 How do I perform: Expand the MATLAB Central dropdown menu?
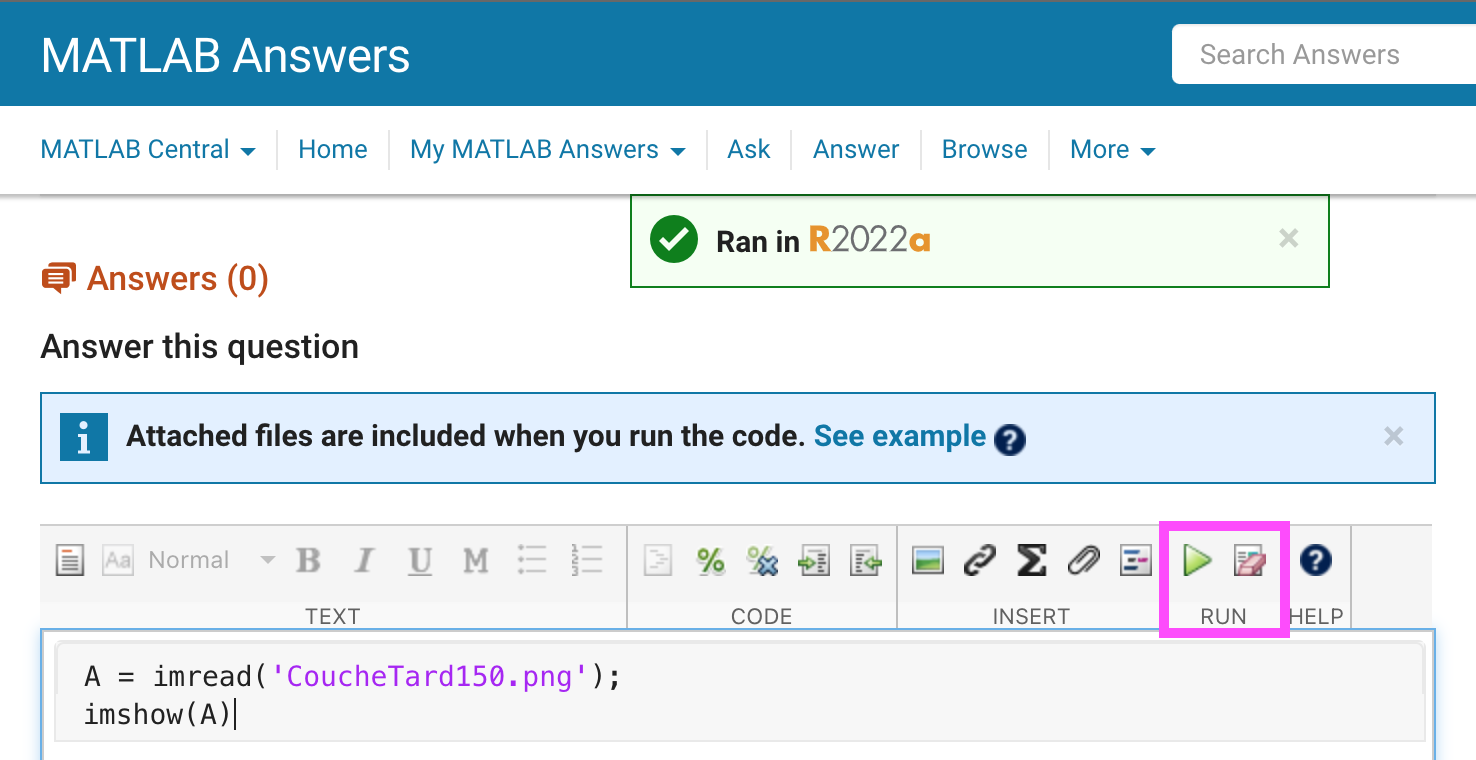pos(148,150)
